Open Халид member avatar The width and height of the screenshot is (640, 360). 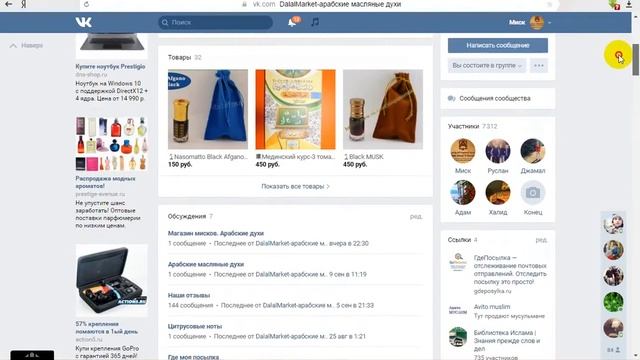[498, 192]
